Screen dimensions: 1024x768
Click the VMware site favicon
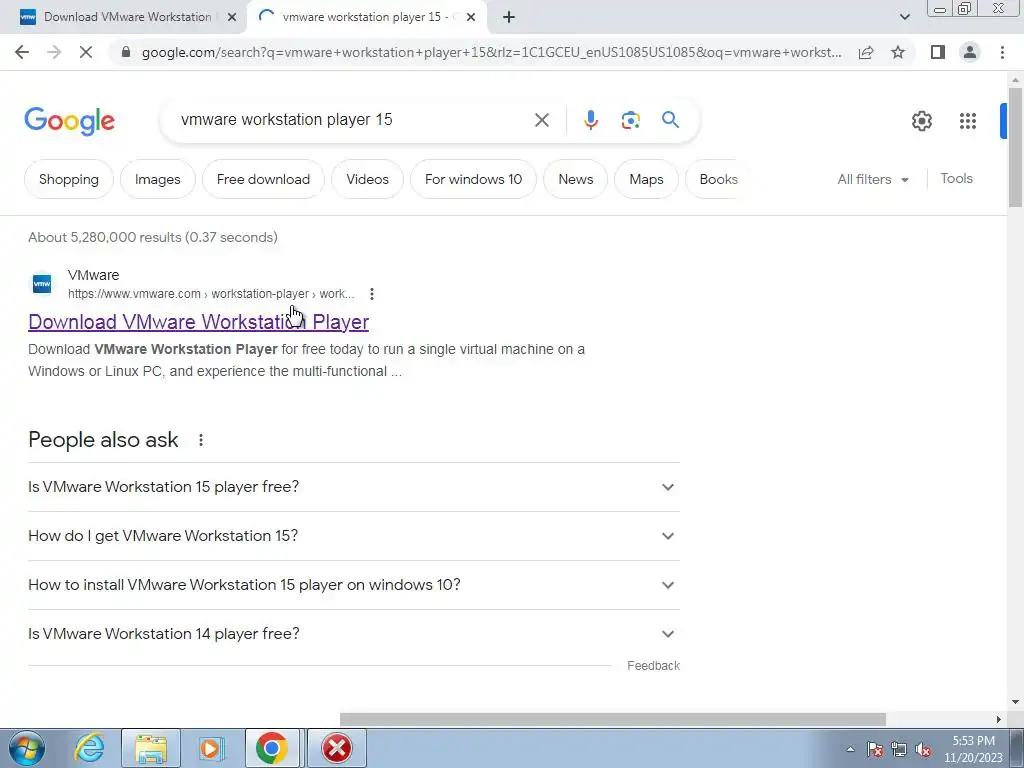(x=42, y=284)
